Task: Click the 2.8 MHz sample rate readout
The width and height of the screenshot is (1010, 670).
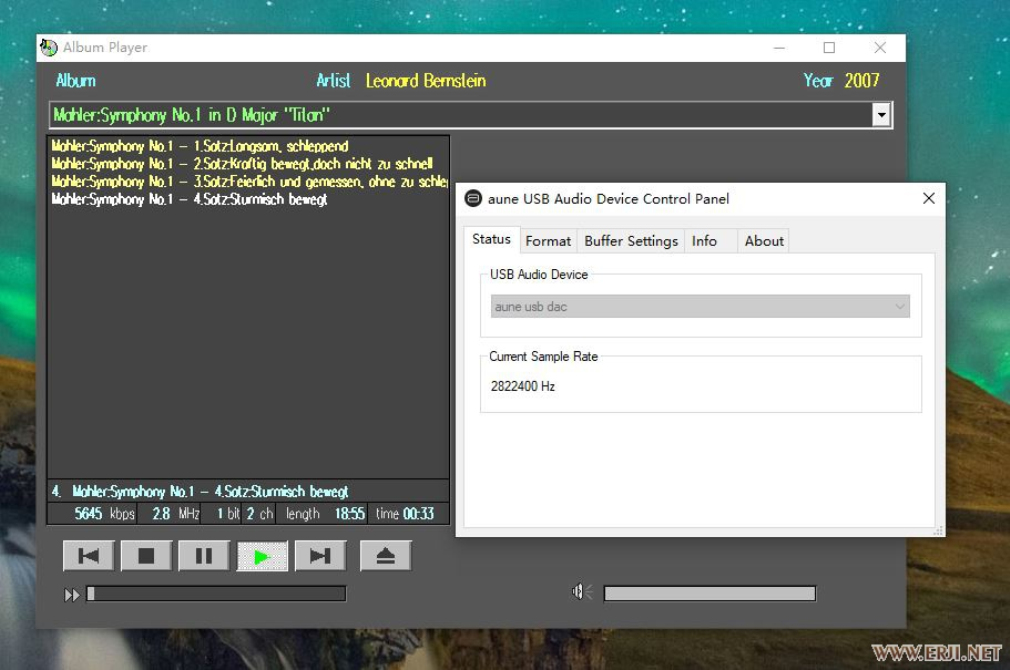Action: pyautogui.click(x=176, y=513)
